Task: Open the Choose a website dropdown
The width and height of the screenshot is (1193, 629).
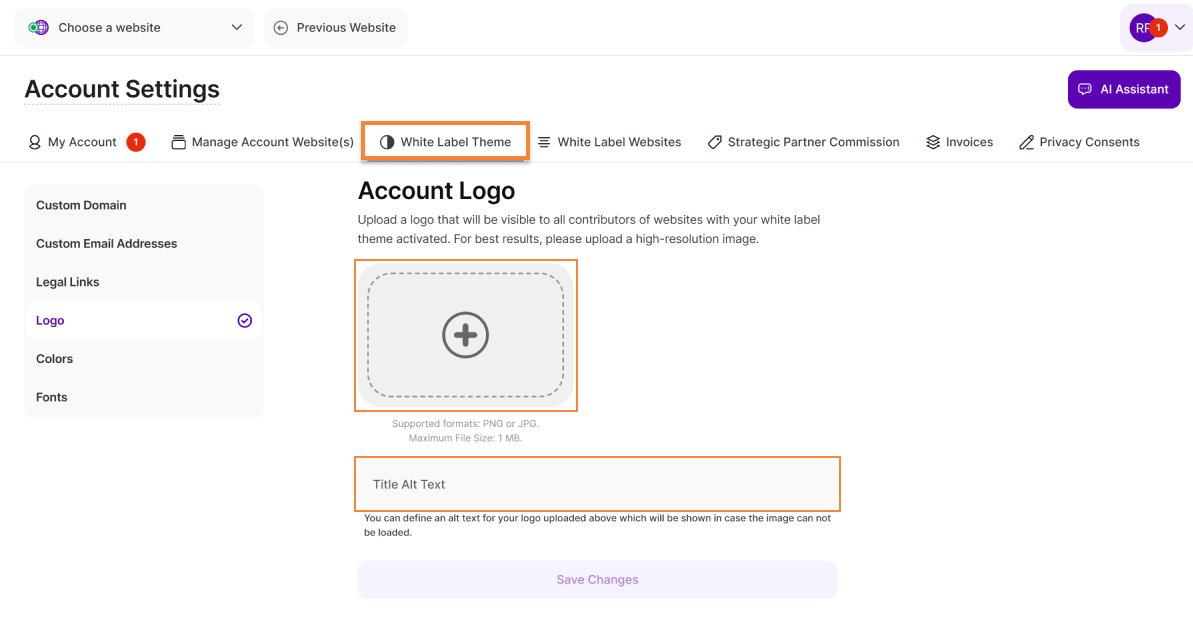Action: point(134,28)
